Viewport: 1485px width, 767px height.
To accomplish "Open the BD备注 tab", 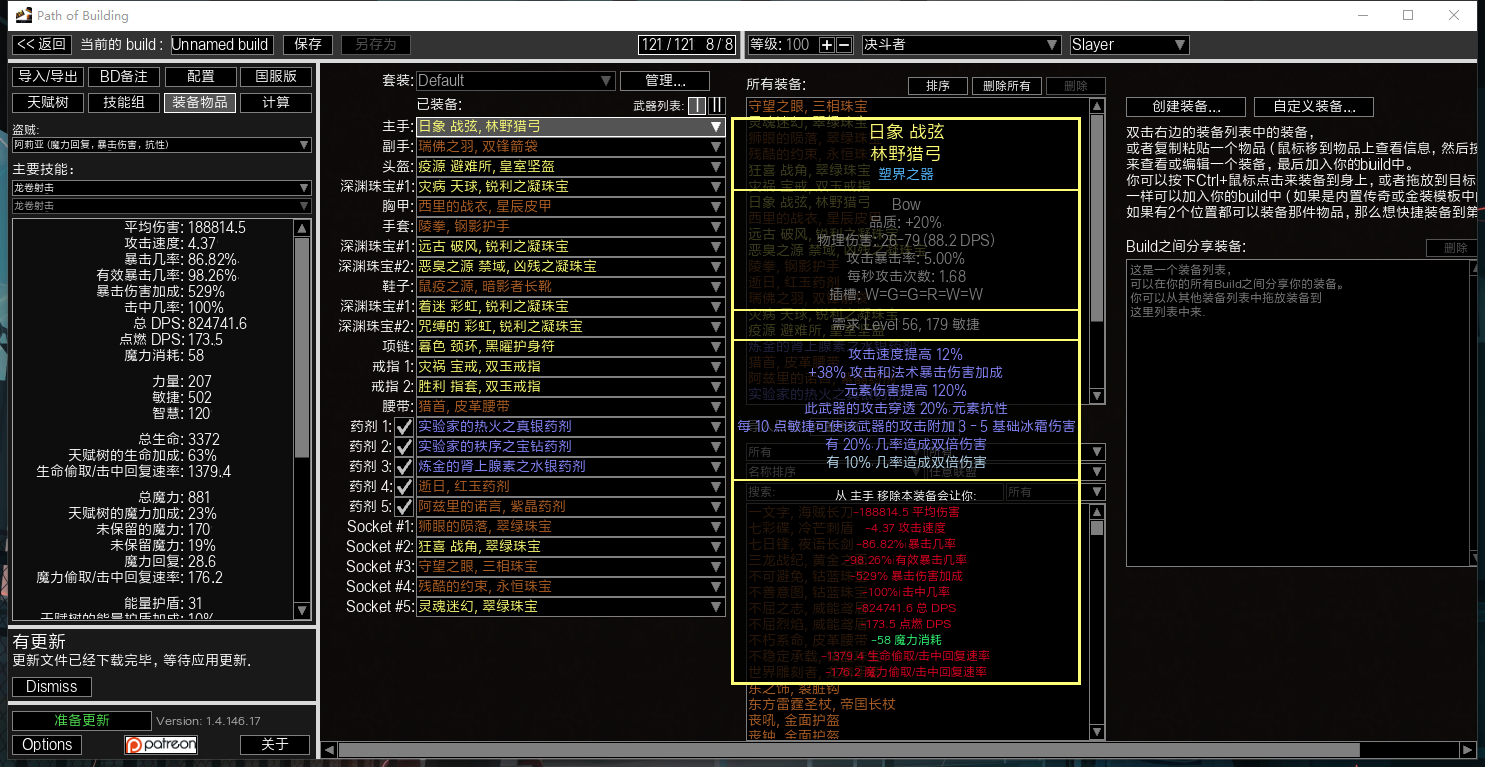I will pos(124,77).
